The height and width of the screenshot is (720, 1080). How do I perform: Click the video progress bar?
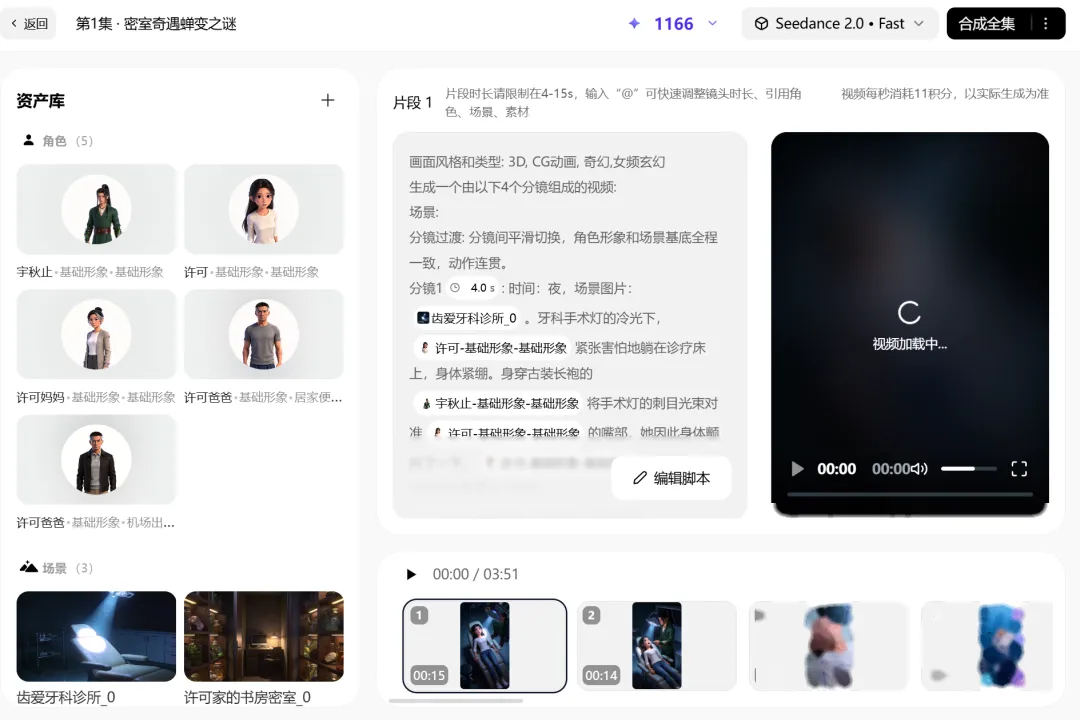(909, 494)
